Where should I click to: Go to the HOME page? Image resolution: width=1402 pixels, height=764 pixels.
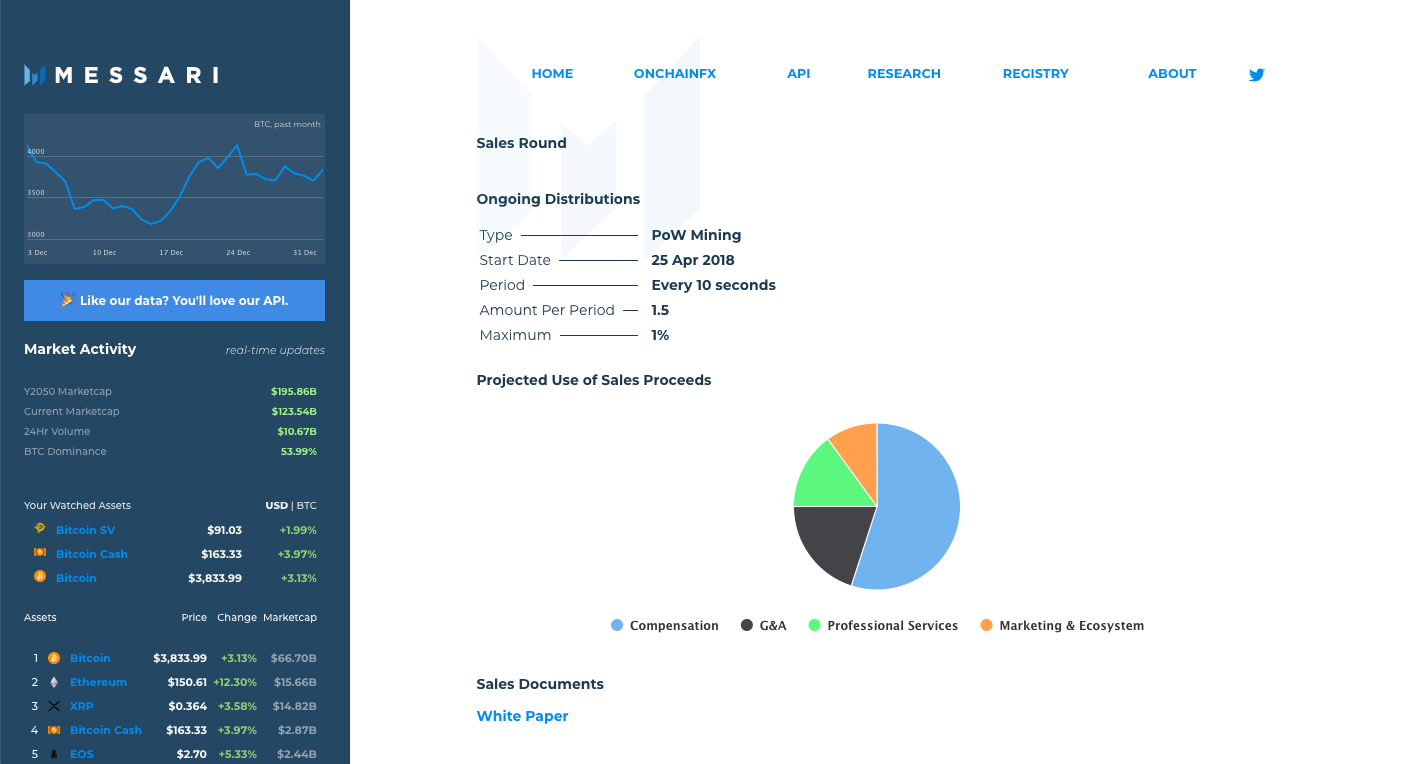point(552,74)
